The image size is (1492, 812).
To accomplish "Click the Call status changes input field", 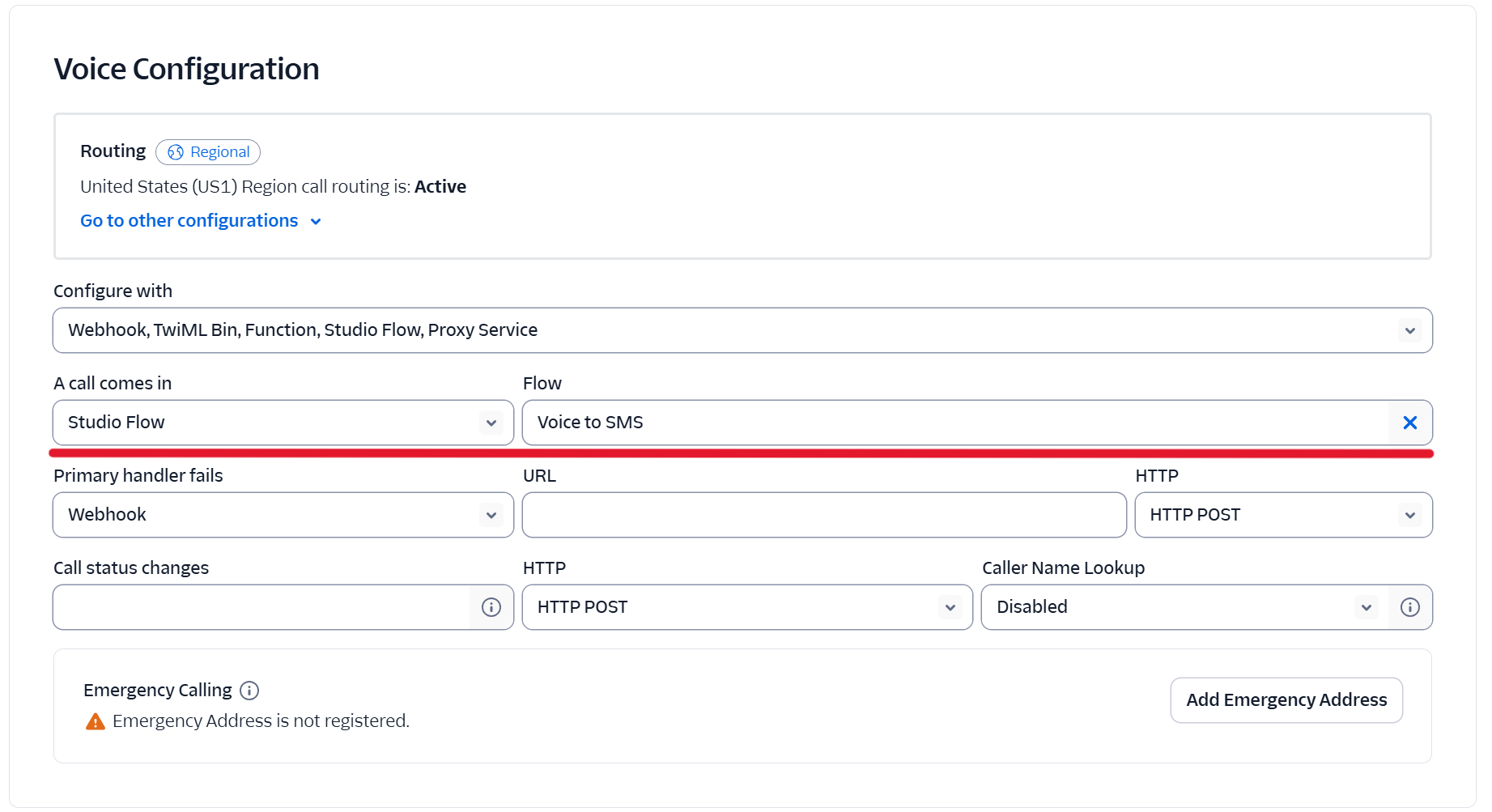I will coord(261,607).
